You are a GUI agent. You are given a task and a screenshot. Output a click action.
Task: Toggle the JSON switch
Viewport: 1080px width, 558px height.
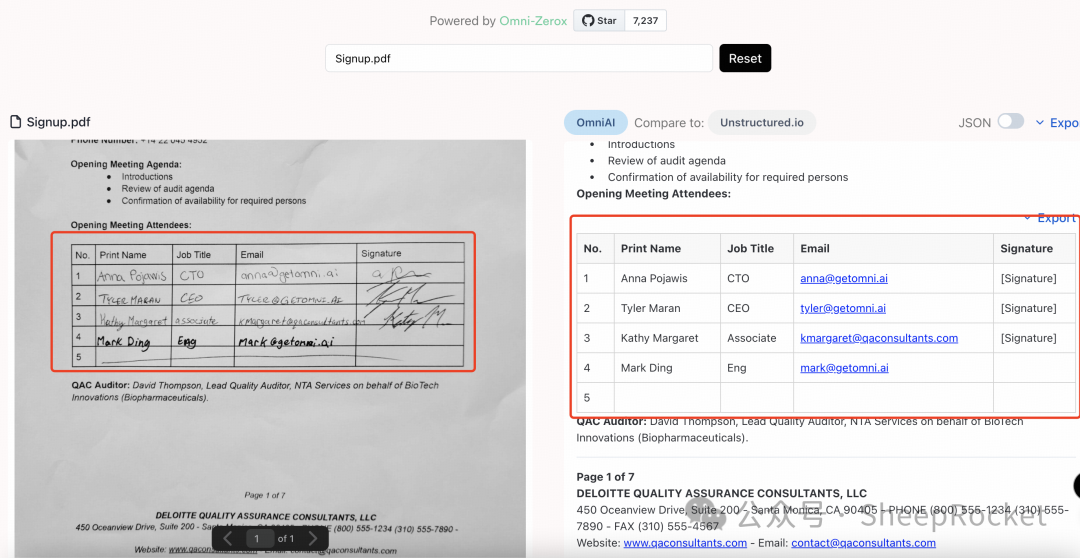pos(1010,121)
